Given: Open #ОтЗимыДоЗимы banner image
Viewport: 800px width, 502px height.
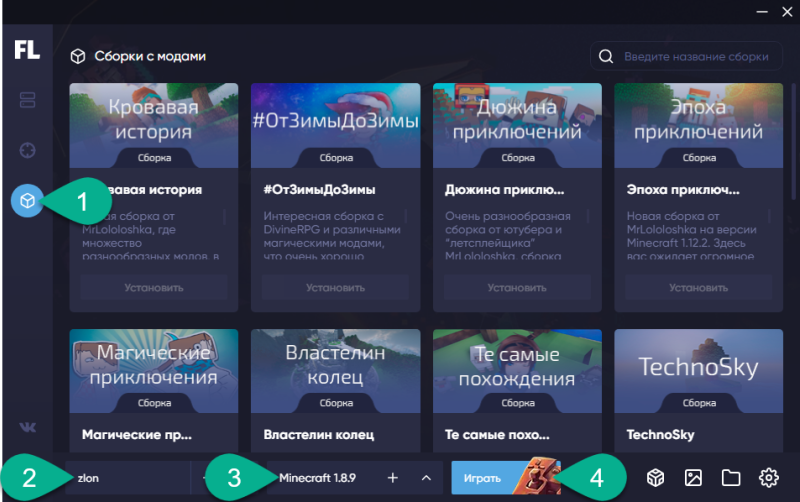Looking at the screenshot, I should pyautogui.click(x=335, y=126).
